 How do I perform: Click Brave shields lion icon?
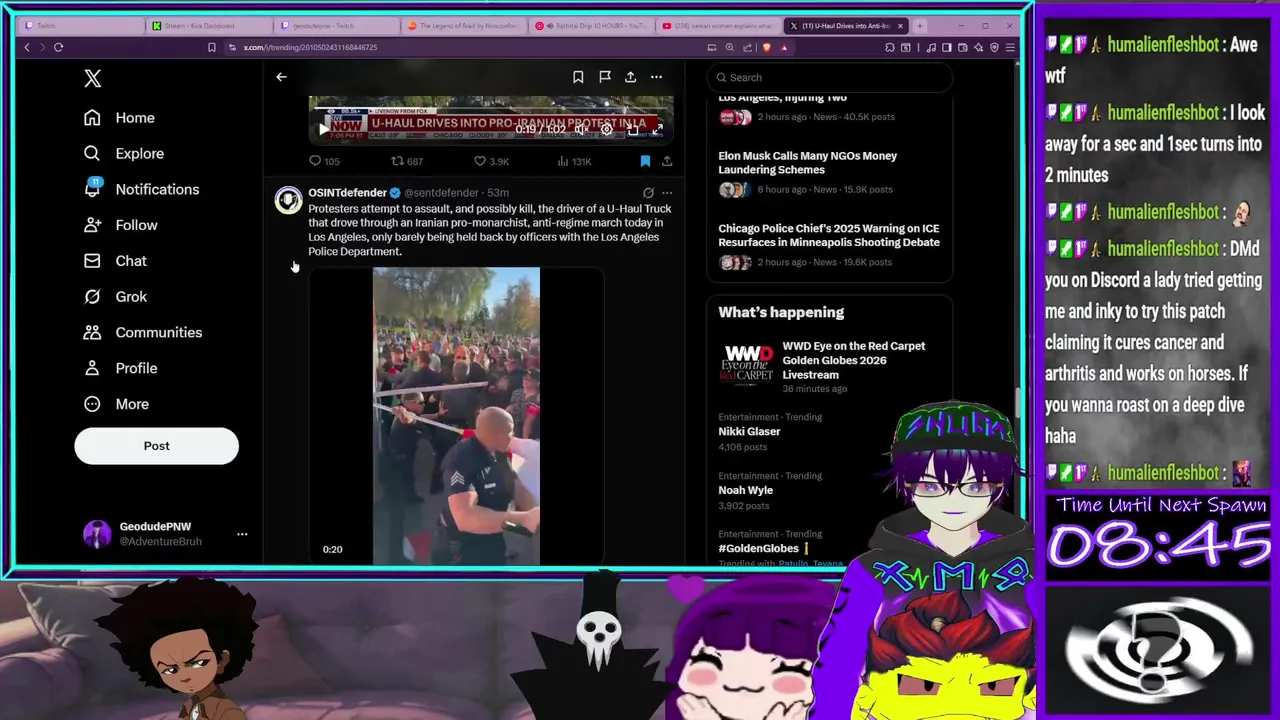pos(767,47)
